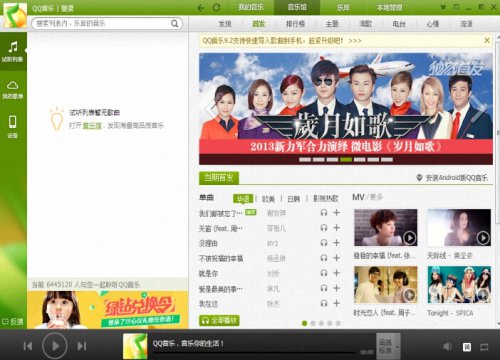Open the cloud playlist sidebar icon
This screenshot has width=500, height=360.
click(13, 90)
